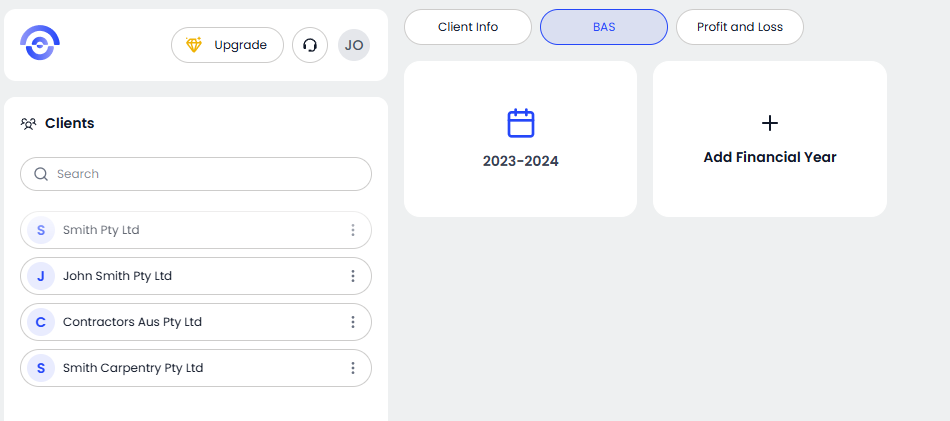This screenshot has width=950, height=421.
Task: Focus the clients Search field
Action: coord(196,174)
